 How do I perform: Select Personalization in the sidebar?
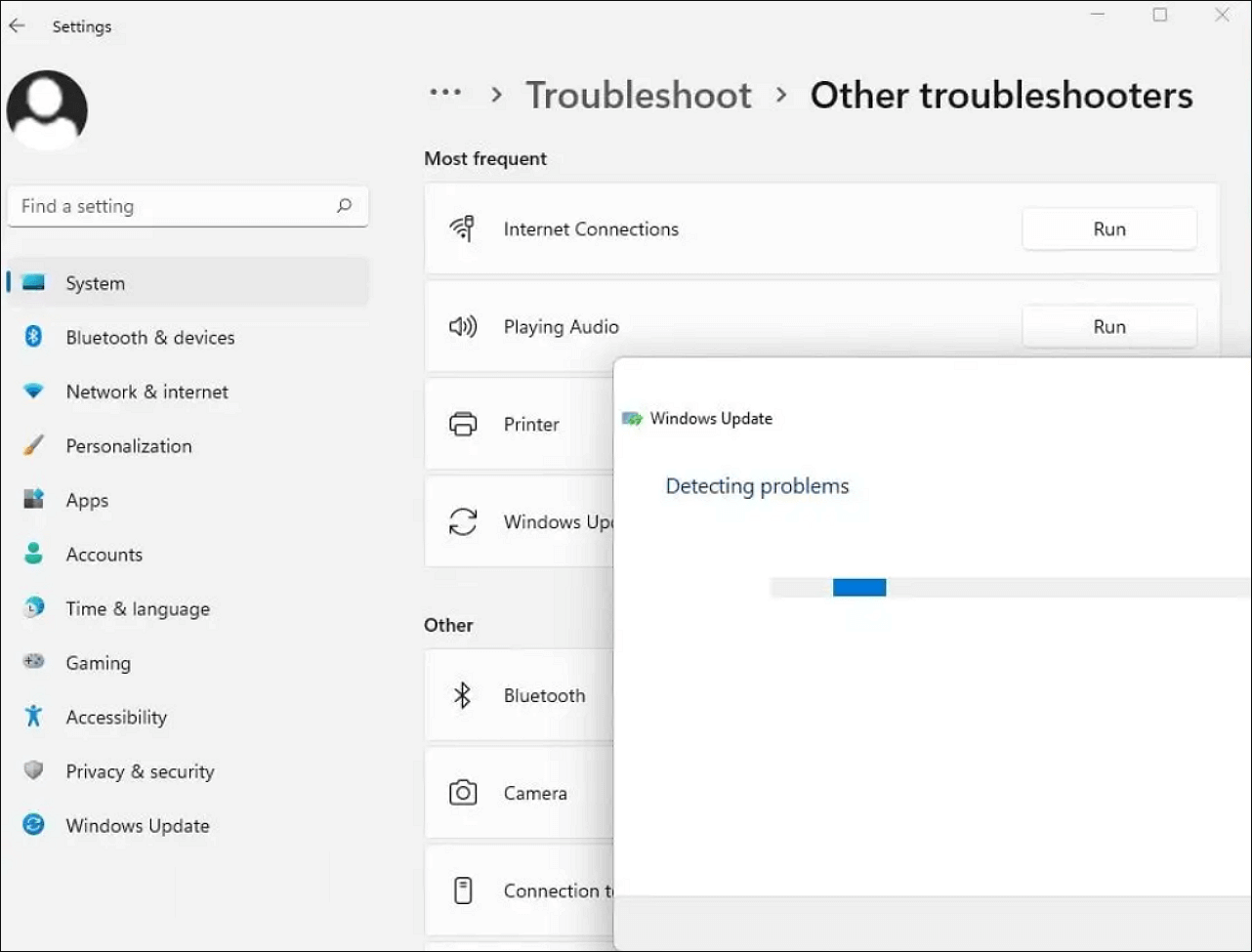coord(188,445)
